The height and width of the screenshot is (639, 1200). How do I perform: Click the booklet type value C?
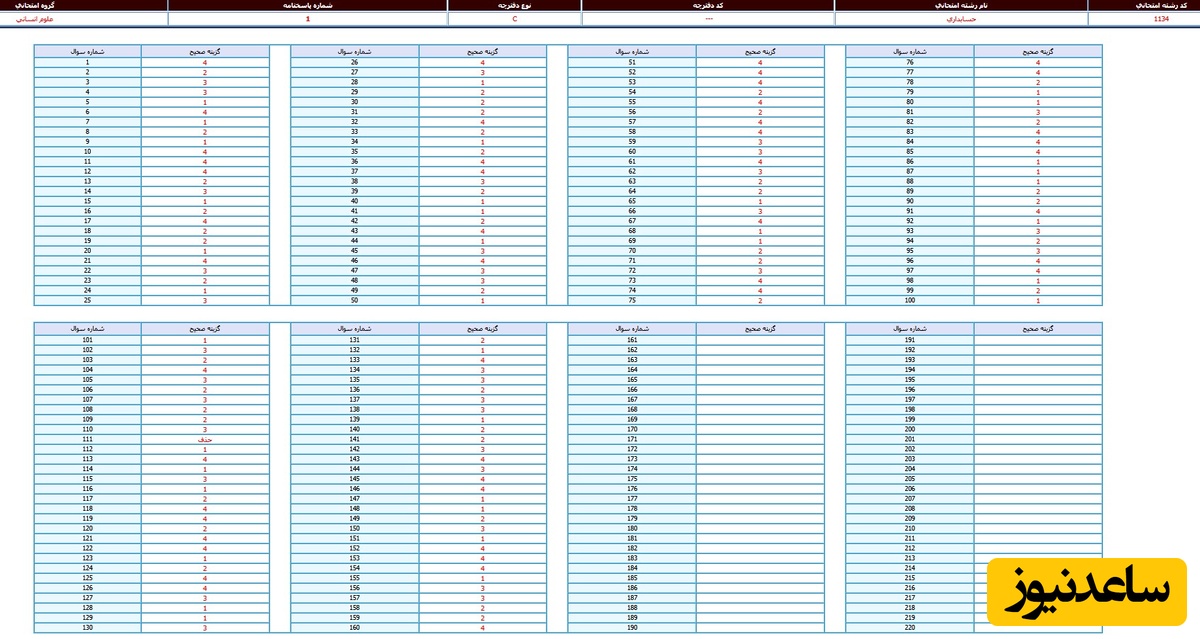(514, 19)
